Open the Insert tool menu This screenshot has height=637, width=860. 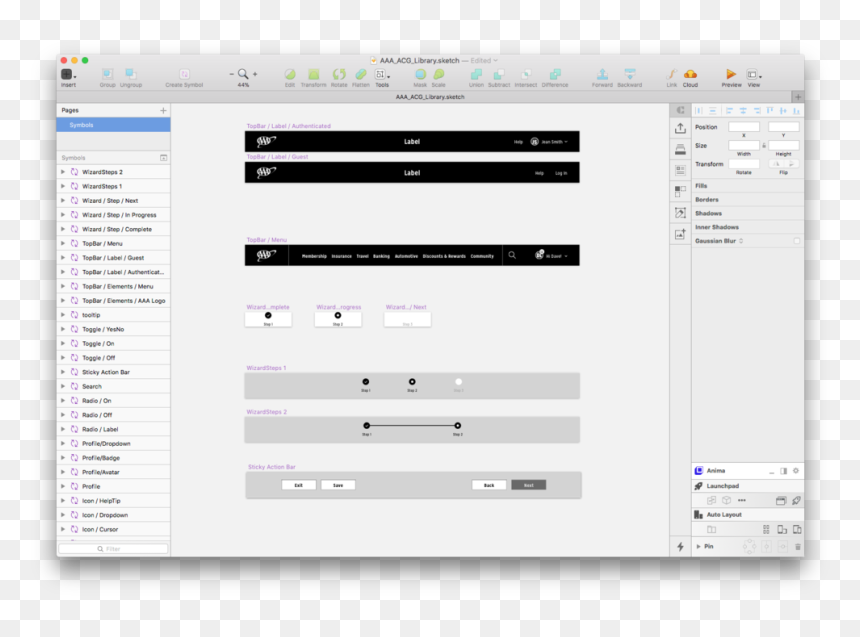tap(68, 74)
